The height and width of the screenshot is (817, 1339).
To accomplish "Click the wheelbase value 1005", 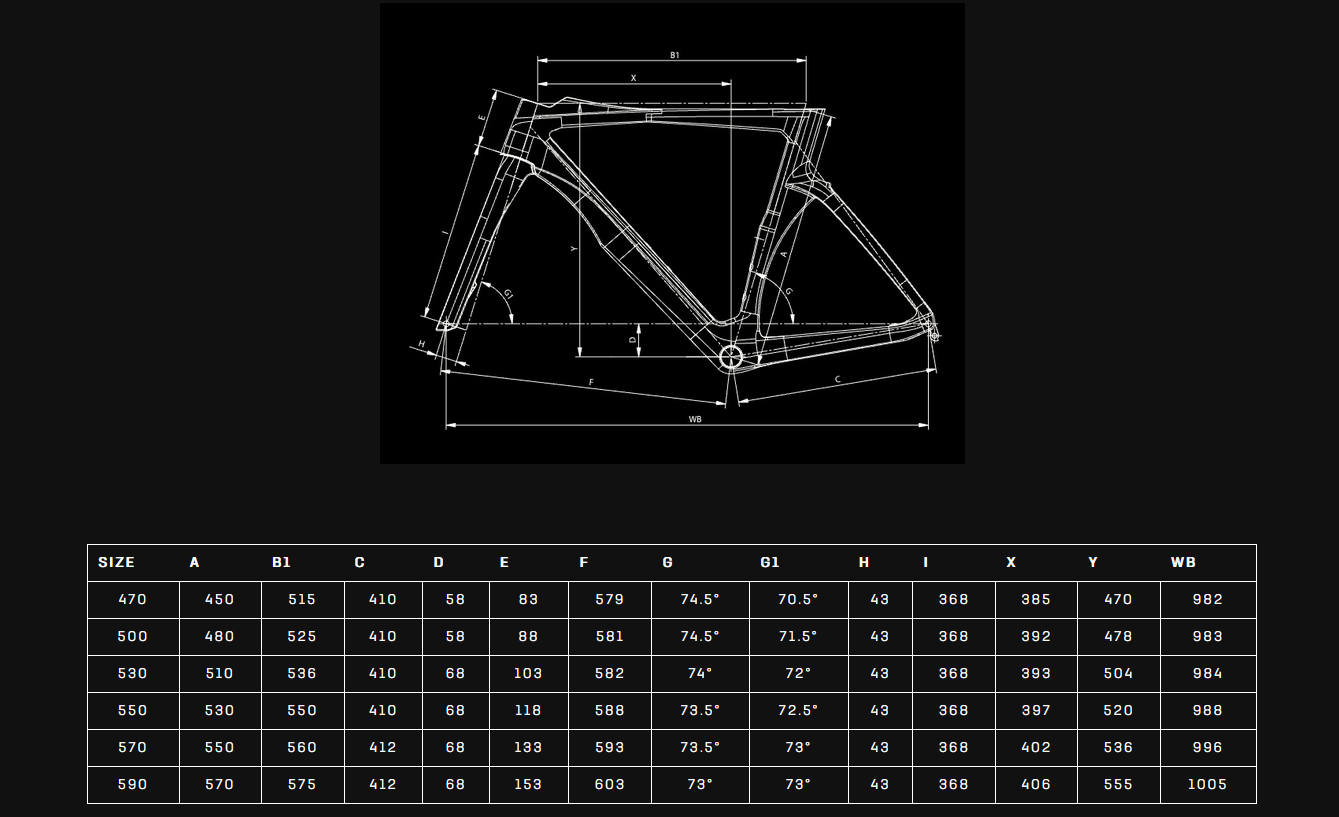I will click(x=1207, y=785).
